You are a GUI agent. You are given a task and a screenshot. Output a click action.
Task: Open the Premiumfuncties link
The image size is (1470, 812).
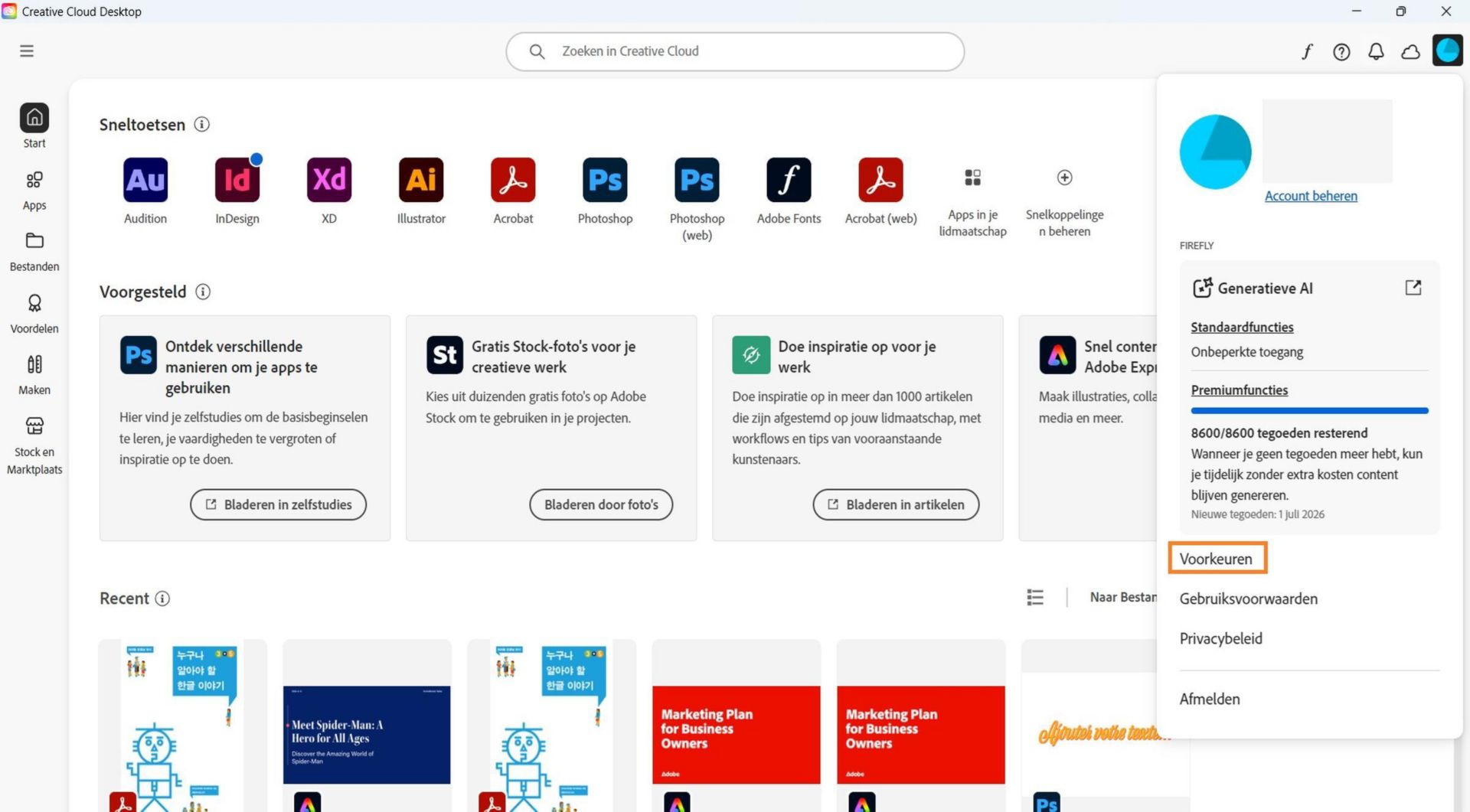click(1239, 390)
